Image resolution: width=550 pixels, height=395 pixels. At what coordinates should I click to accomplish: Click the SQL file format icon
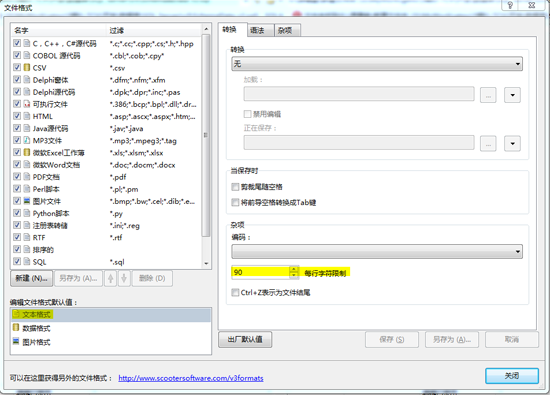(27, 262)
